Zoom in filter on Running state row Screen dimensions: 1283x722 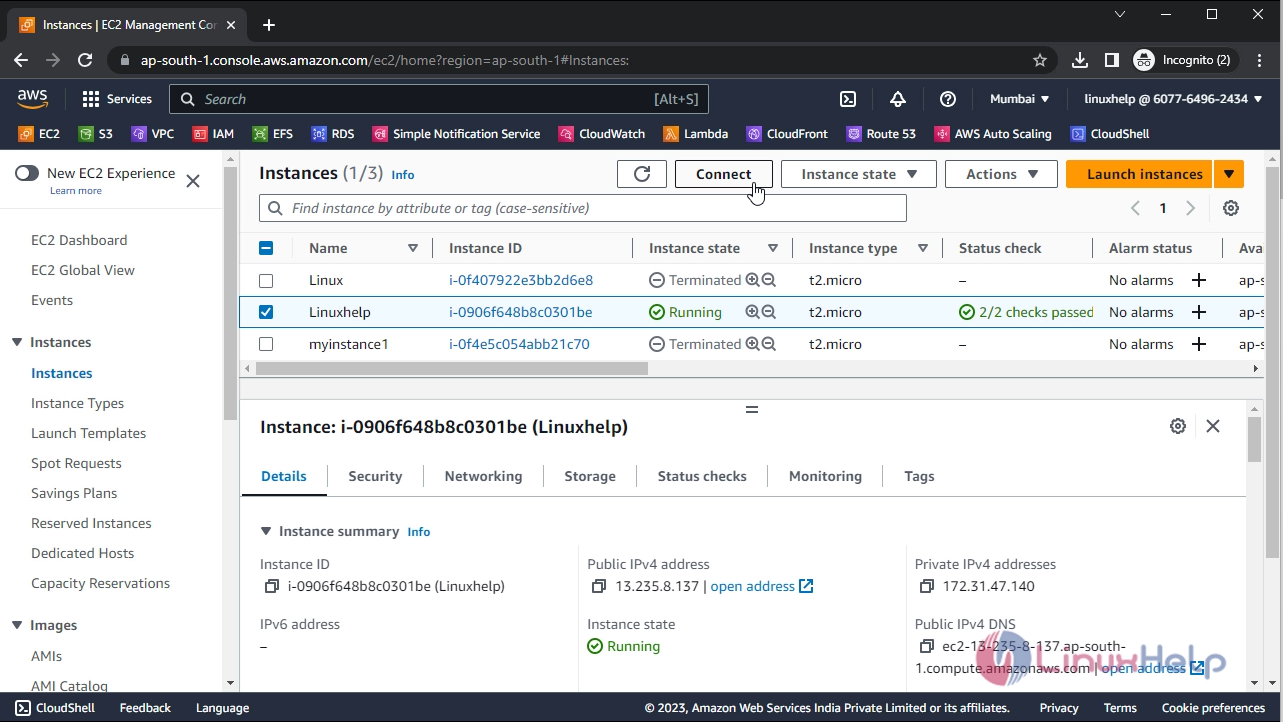(x=752, y=312)
